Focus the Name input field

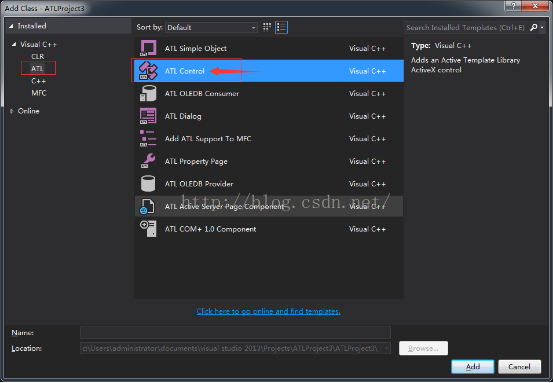coord(235,332)
